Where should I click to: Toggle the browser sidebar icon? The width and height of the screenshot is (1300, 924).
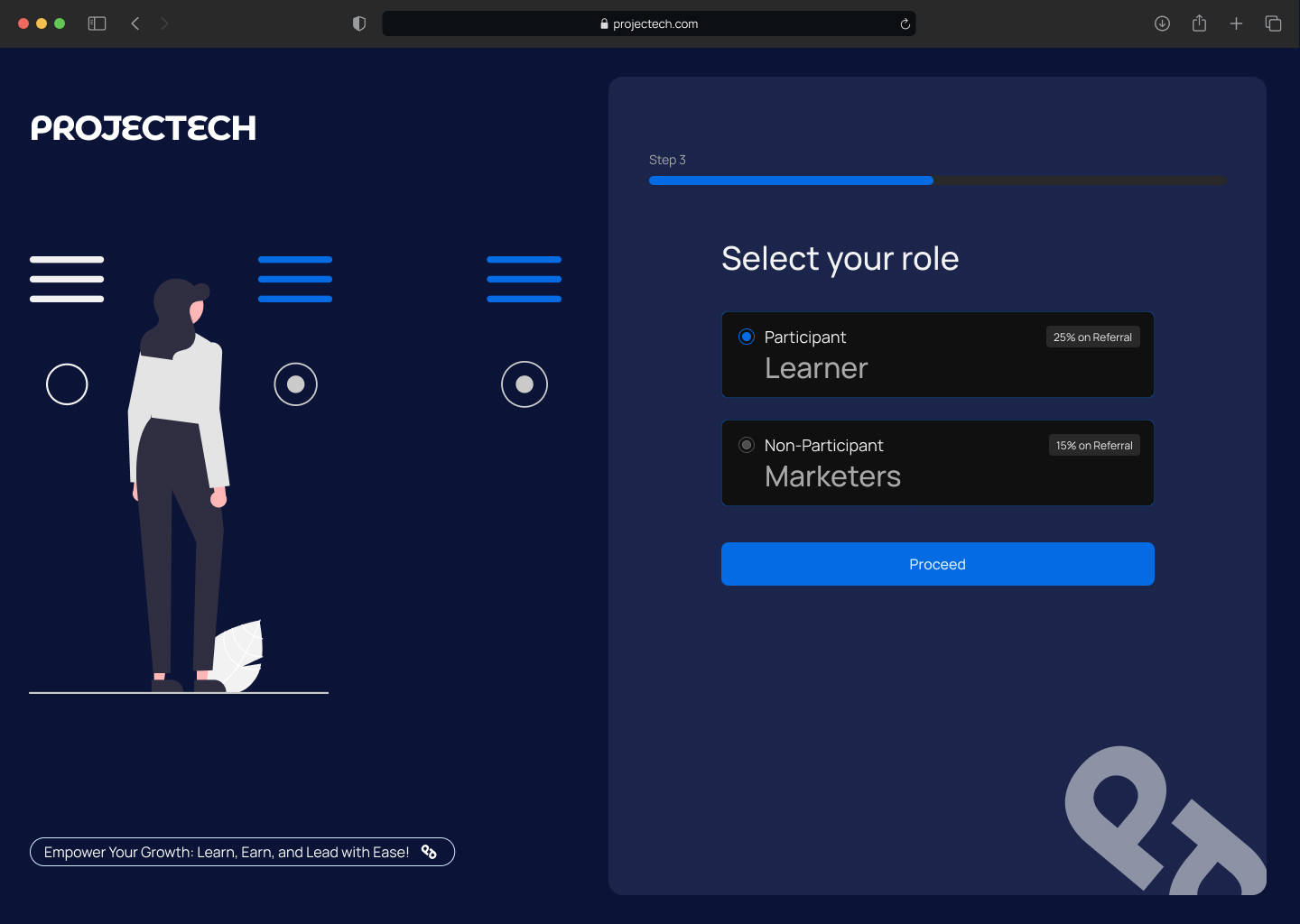97,23
